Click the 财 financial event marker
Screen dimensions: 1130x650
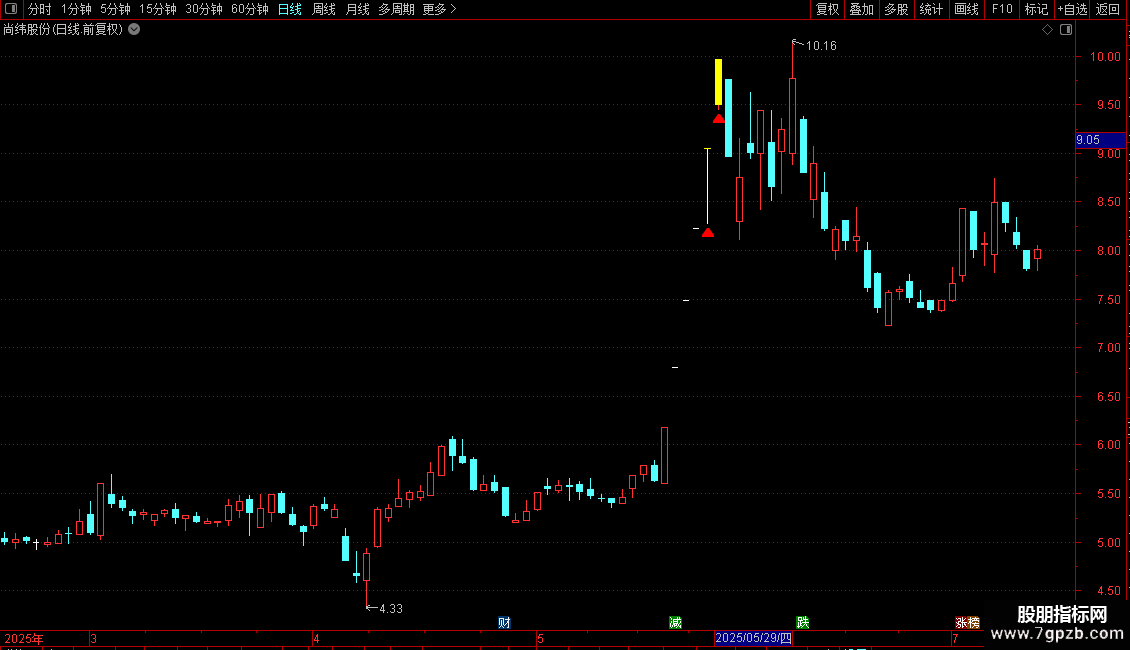point(504,623)
